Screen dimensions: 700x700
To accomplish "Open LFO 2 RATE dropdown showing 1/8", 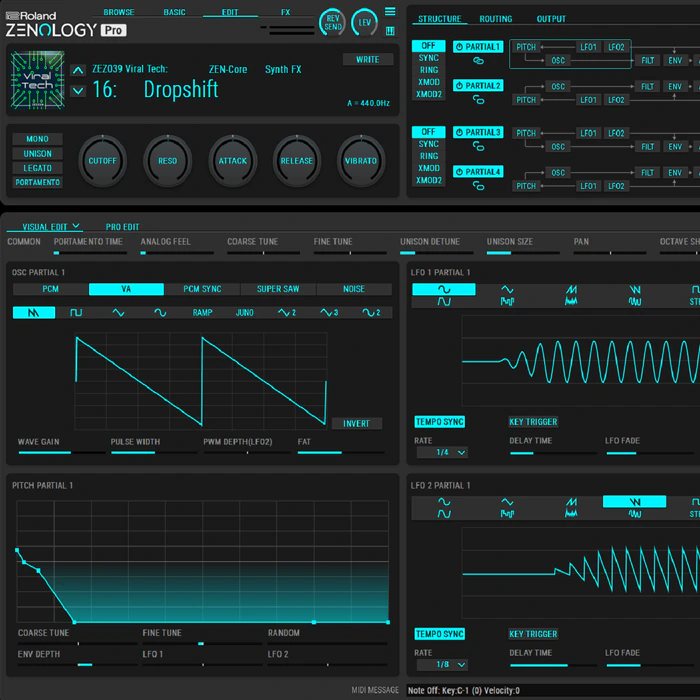I will coord(442,665).
